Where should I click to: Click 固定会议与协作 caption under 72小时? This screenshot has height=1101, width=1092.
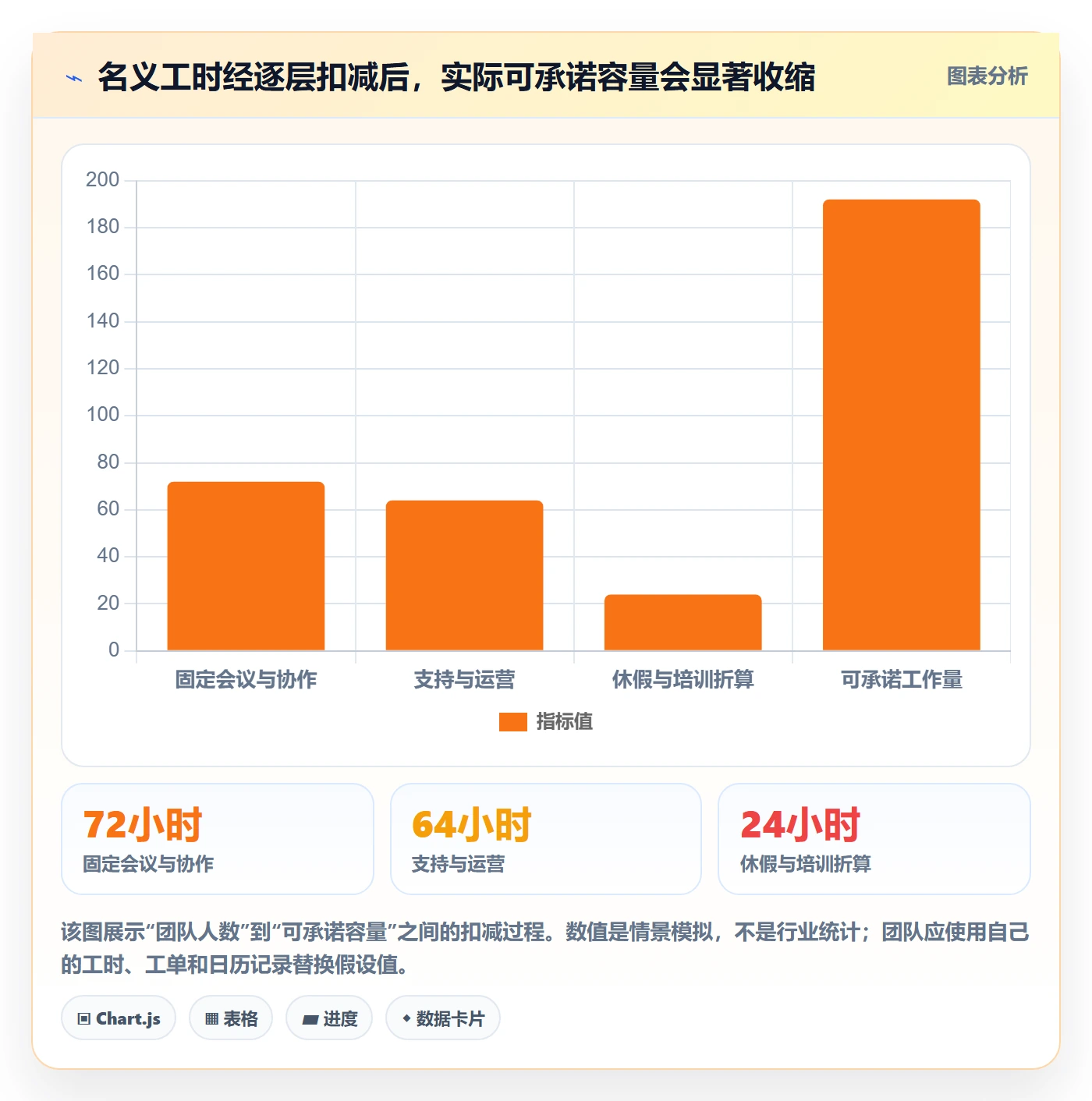(148, 864)
